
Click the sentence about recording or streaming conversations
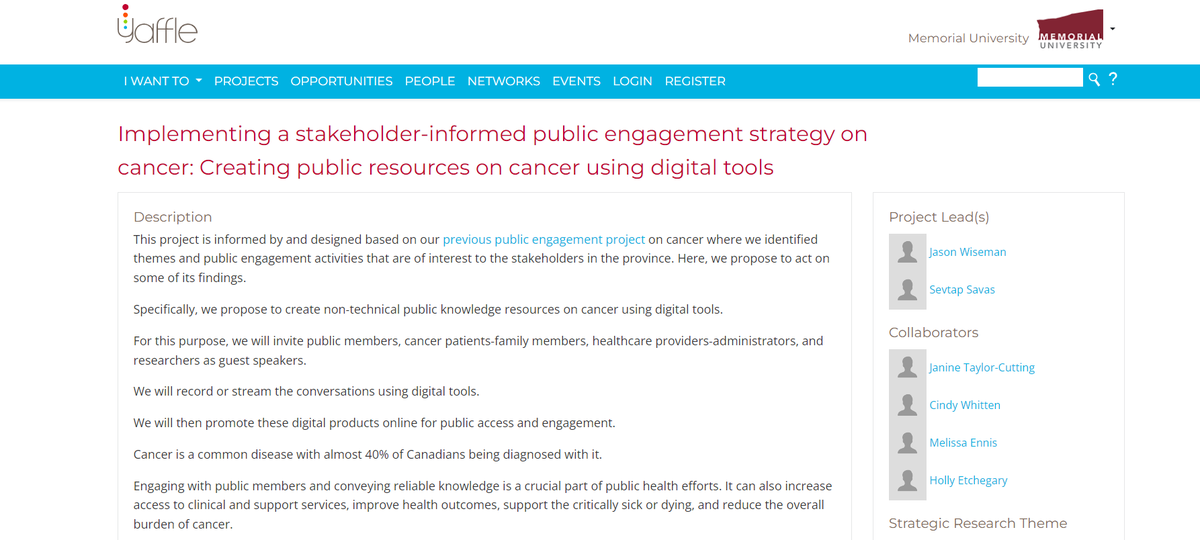pyautogui.click(x=306, y=391)
